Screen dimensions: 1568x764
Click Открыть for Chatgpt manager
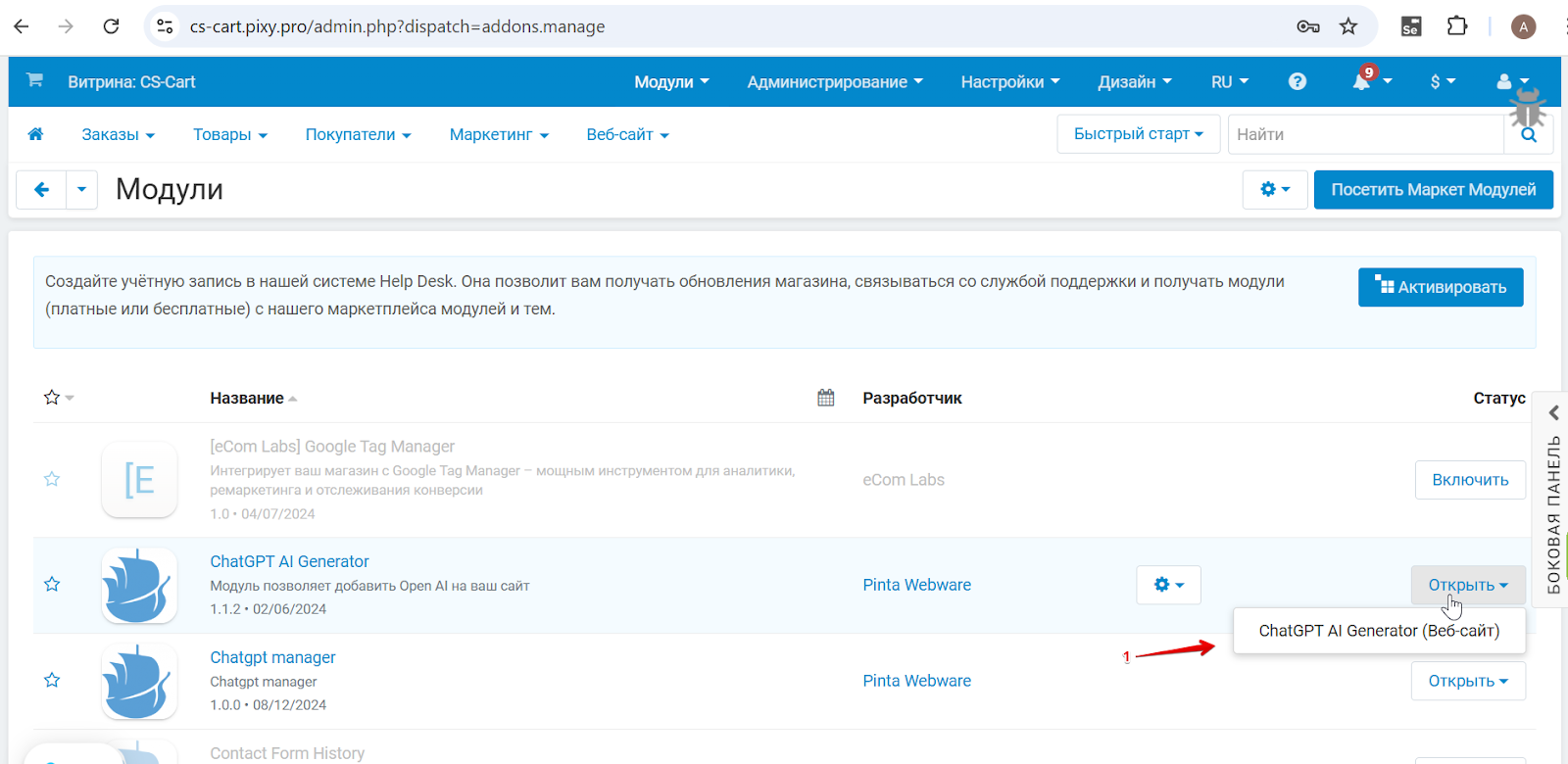coord(1468,681)
